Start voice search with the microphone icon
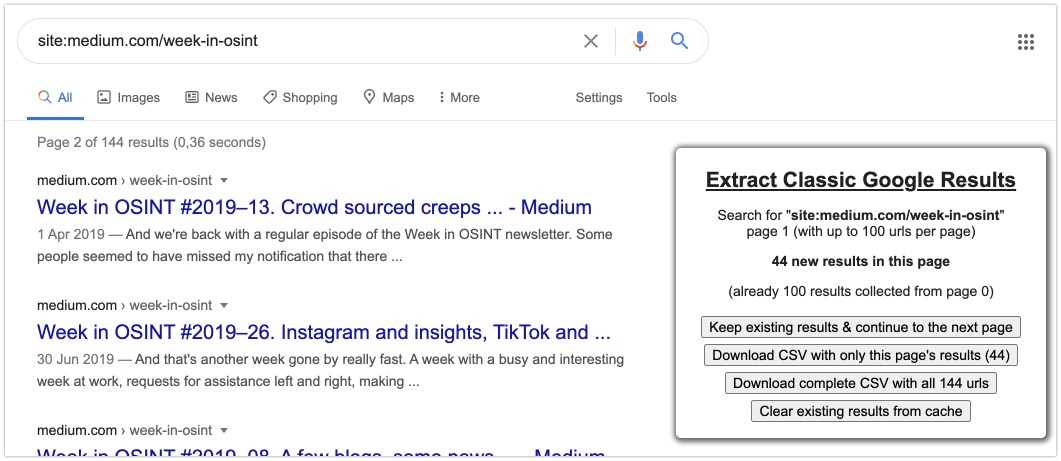Screen dimensions: 1061x461 pyautogui.click(x=639, y=41)
